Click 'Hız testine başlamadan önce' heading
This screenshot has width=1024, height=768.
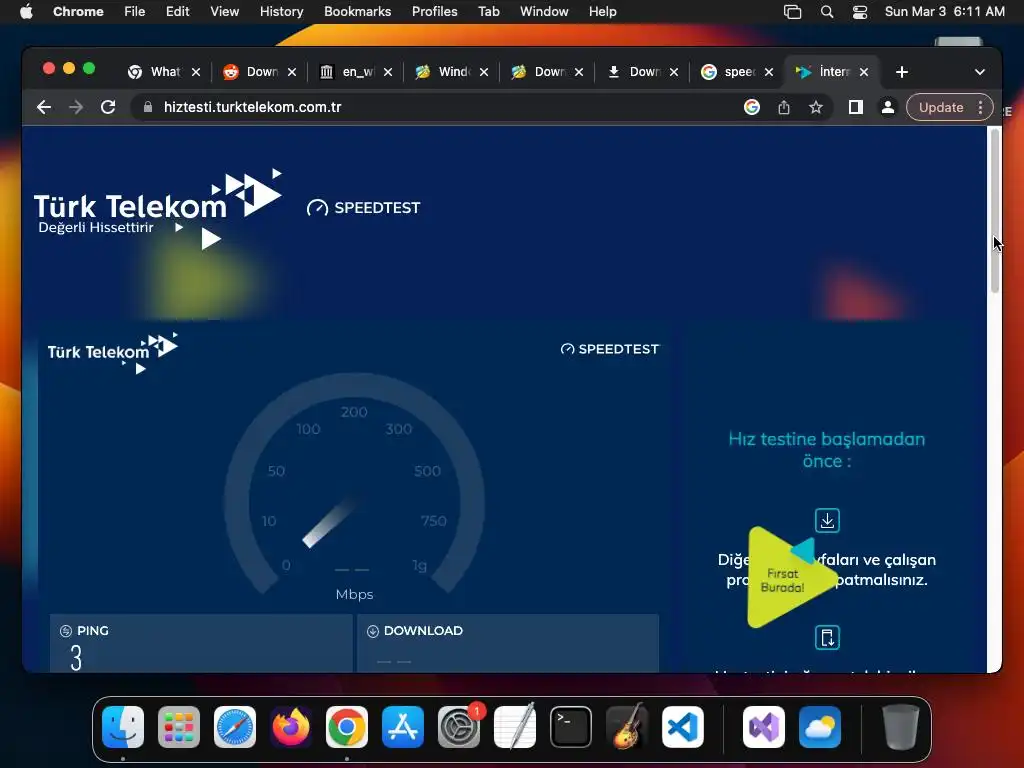(x=827, y=450)
